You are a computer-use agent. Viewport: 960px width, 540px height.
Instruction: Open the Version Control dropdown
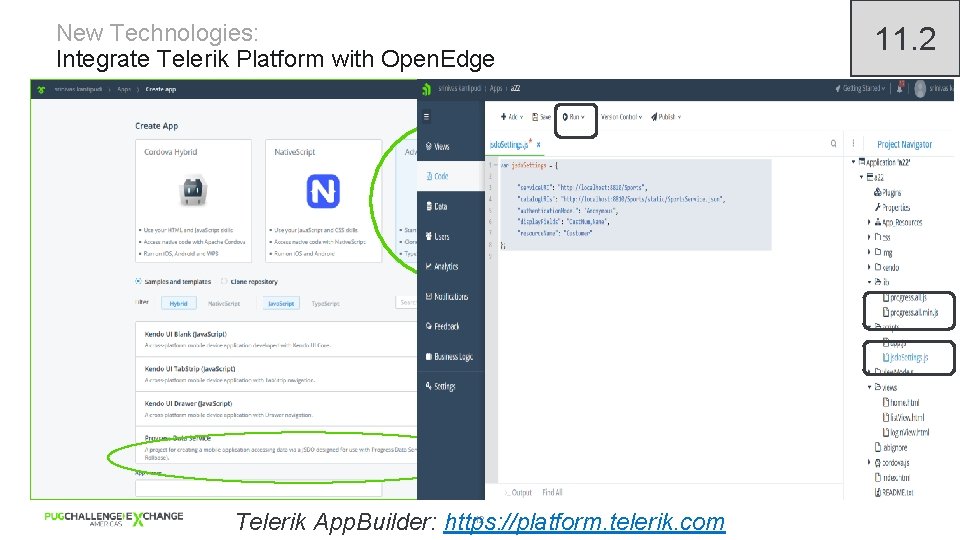click(x=621, y=117)
